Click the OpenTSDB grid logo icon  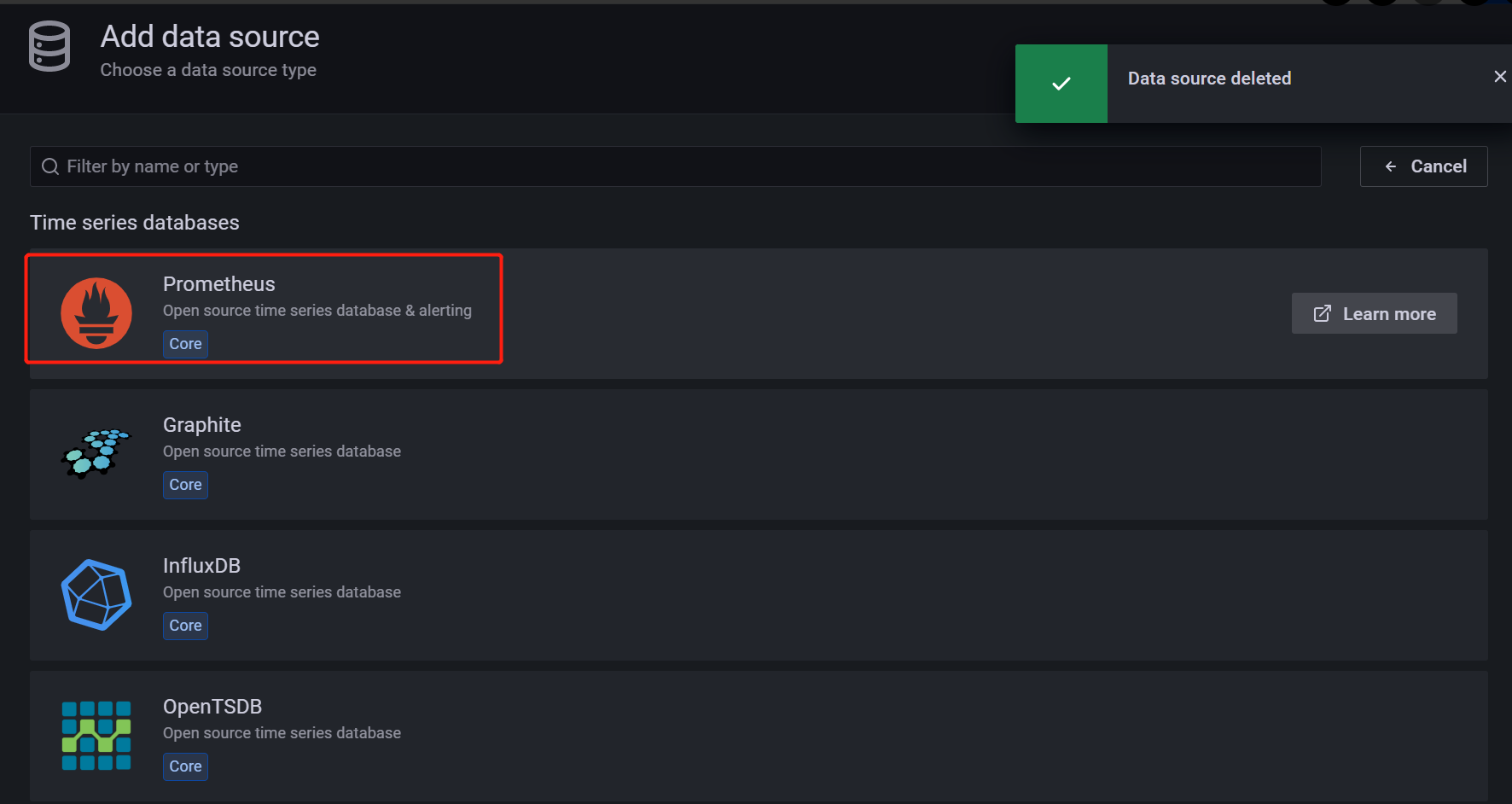pyautogui.click(x=96, y=736)
